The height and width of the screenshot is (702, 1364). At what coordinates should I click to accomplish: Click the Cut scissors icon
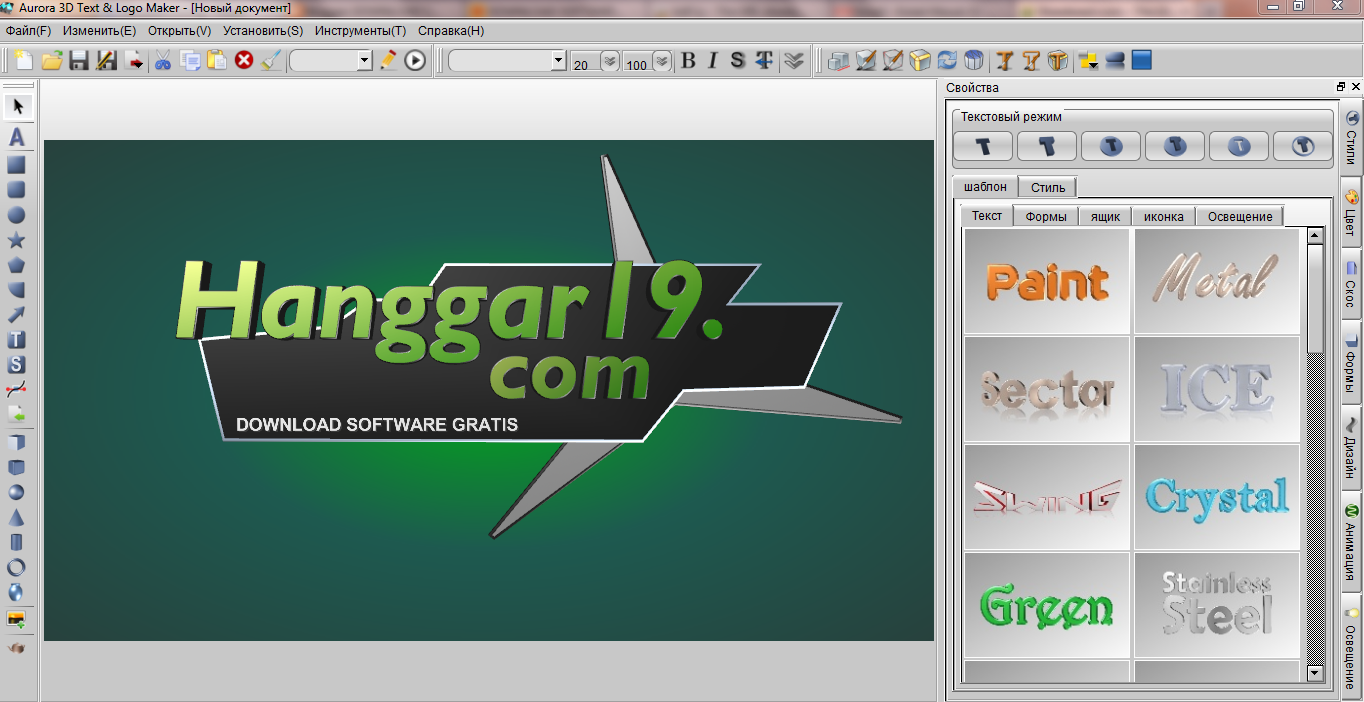163,61
